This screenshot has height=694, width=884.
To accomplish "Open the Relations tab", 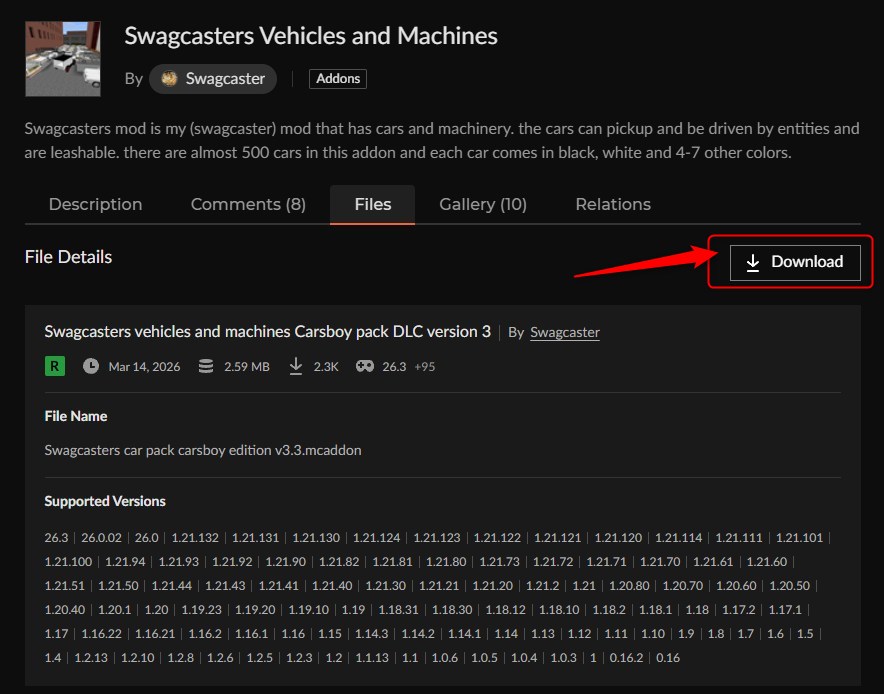I will coord(612,204).
